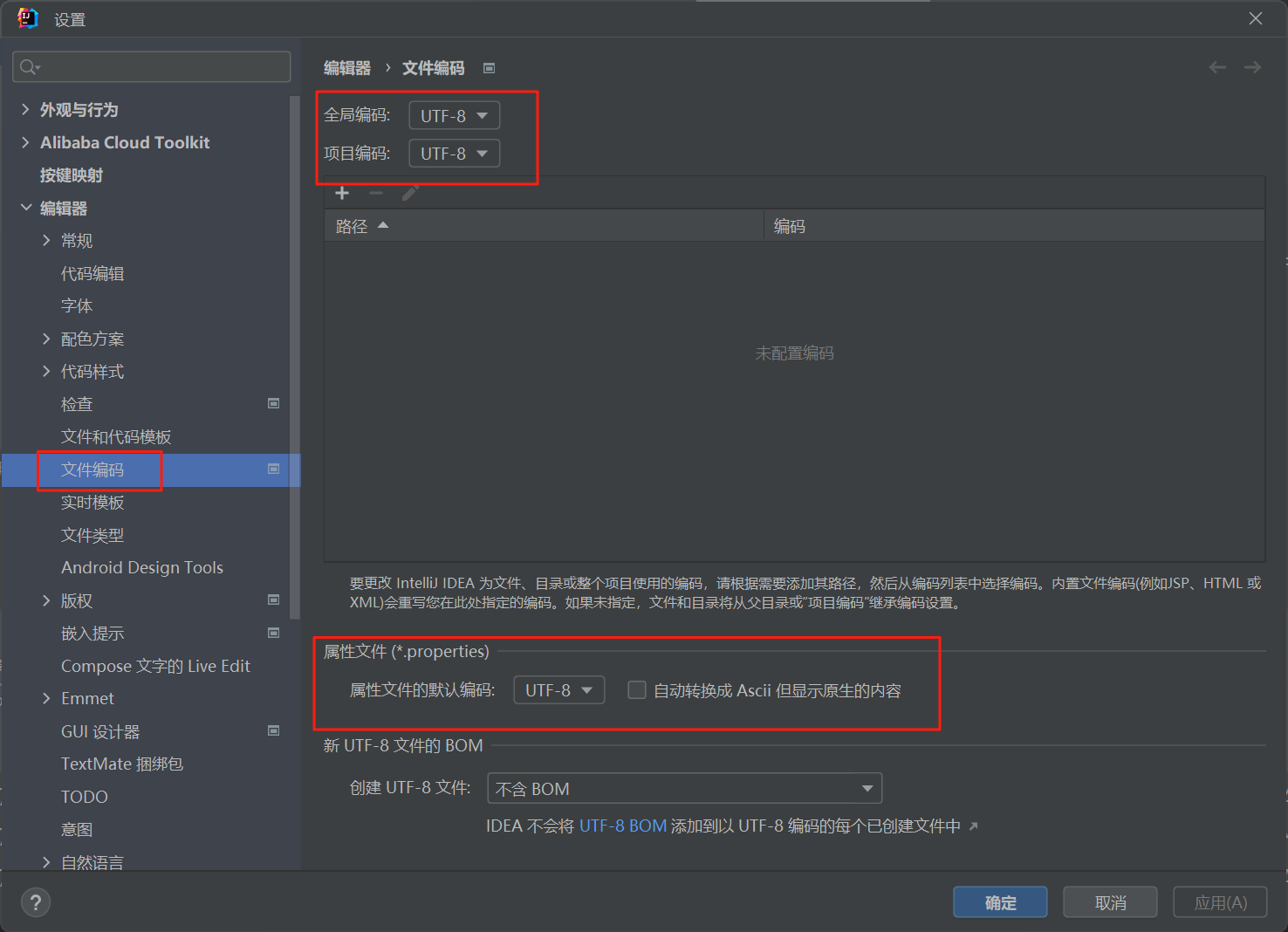Image resolution: width=1288 pixels, height=932 pixels.
Task: Open 属性文件的默认编码 dropdown
Action: (559, 690)
